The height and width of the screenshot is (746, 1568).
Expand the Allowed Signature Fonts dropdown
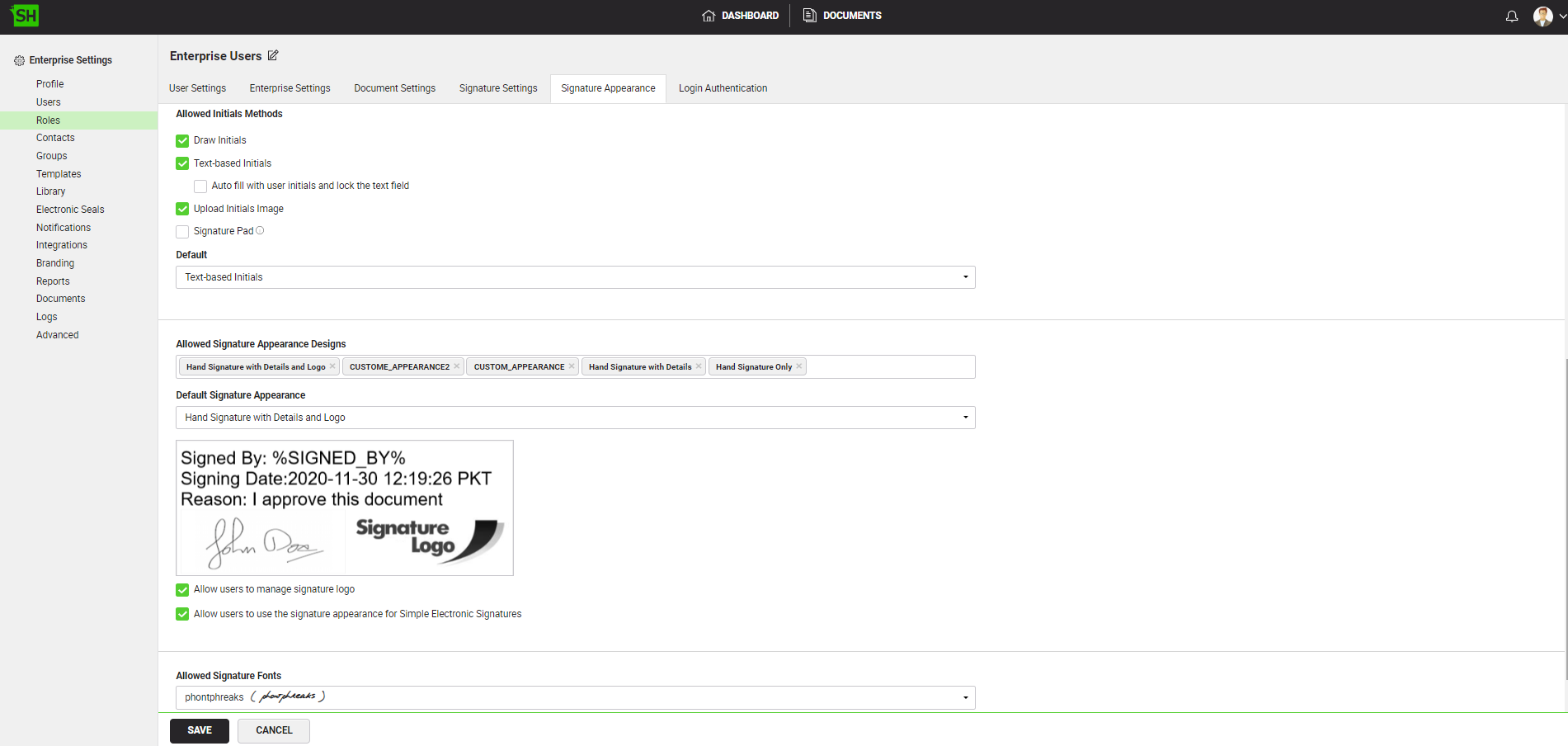[575, 697]
